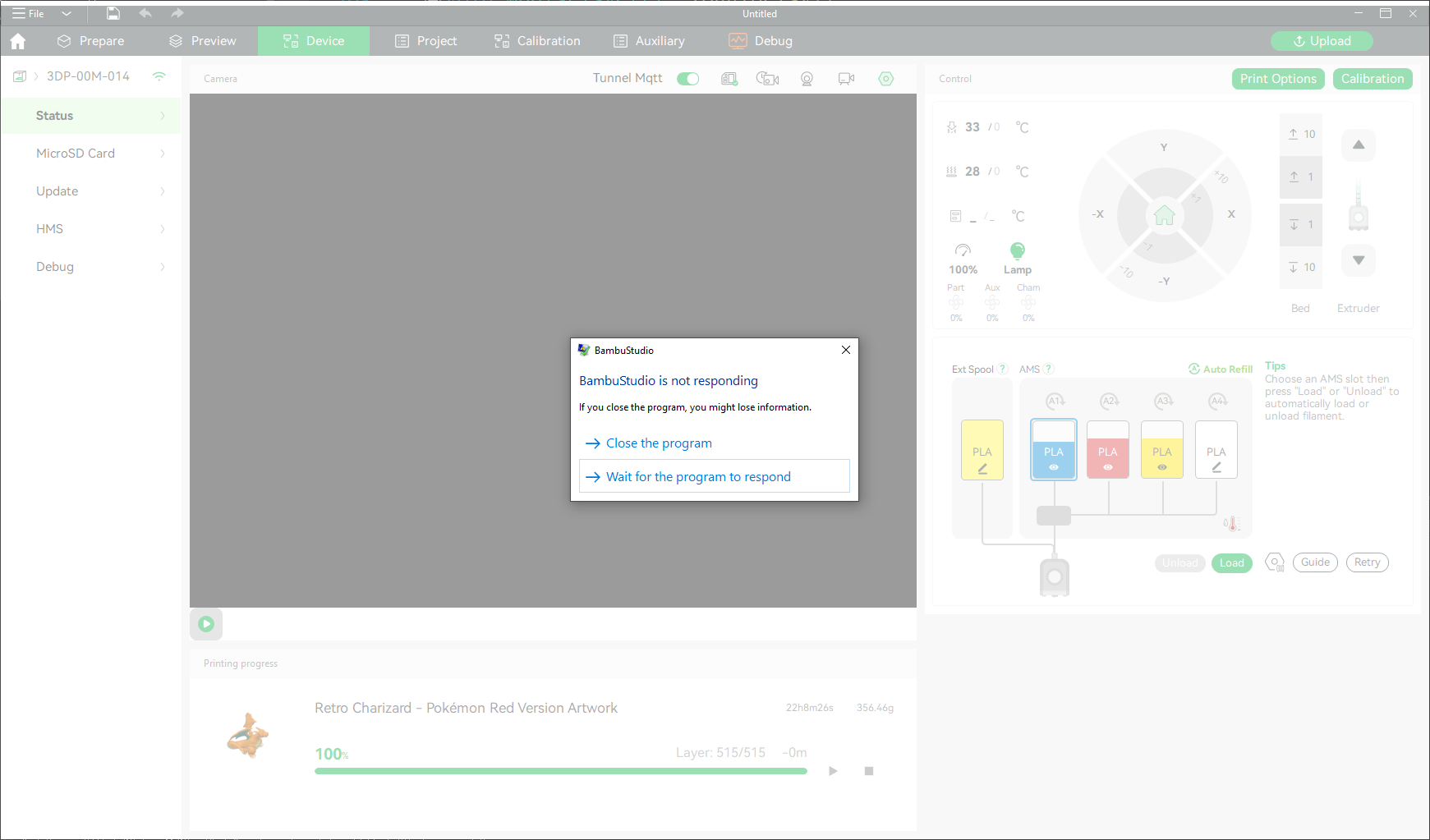This screenshot has height=840, width=1430.
Task: Click the extruder up arrow
Action: 1359,145
